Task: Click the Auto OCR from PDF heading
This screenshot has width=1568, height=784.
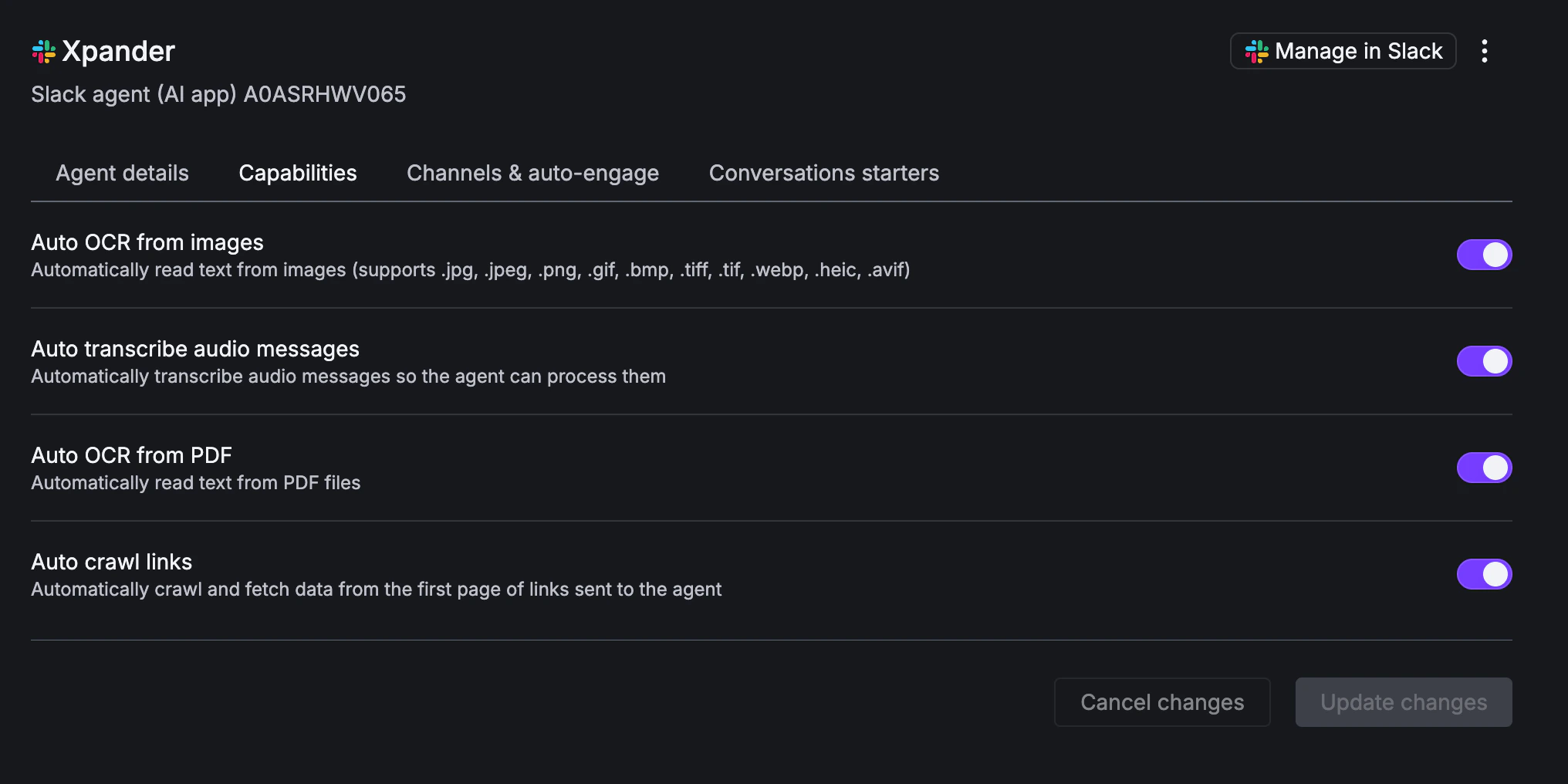Action: pos(131,455)
